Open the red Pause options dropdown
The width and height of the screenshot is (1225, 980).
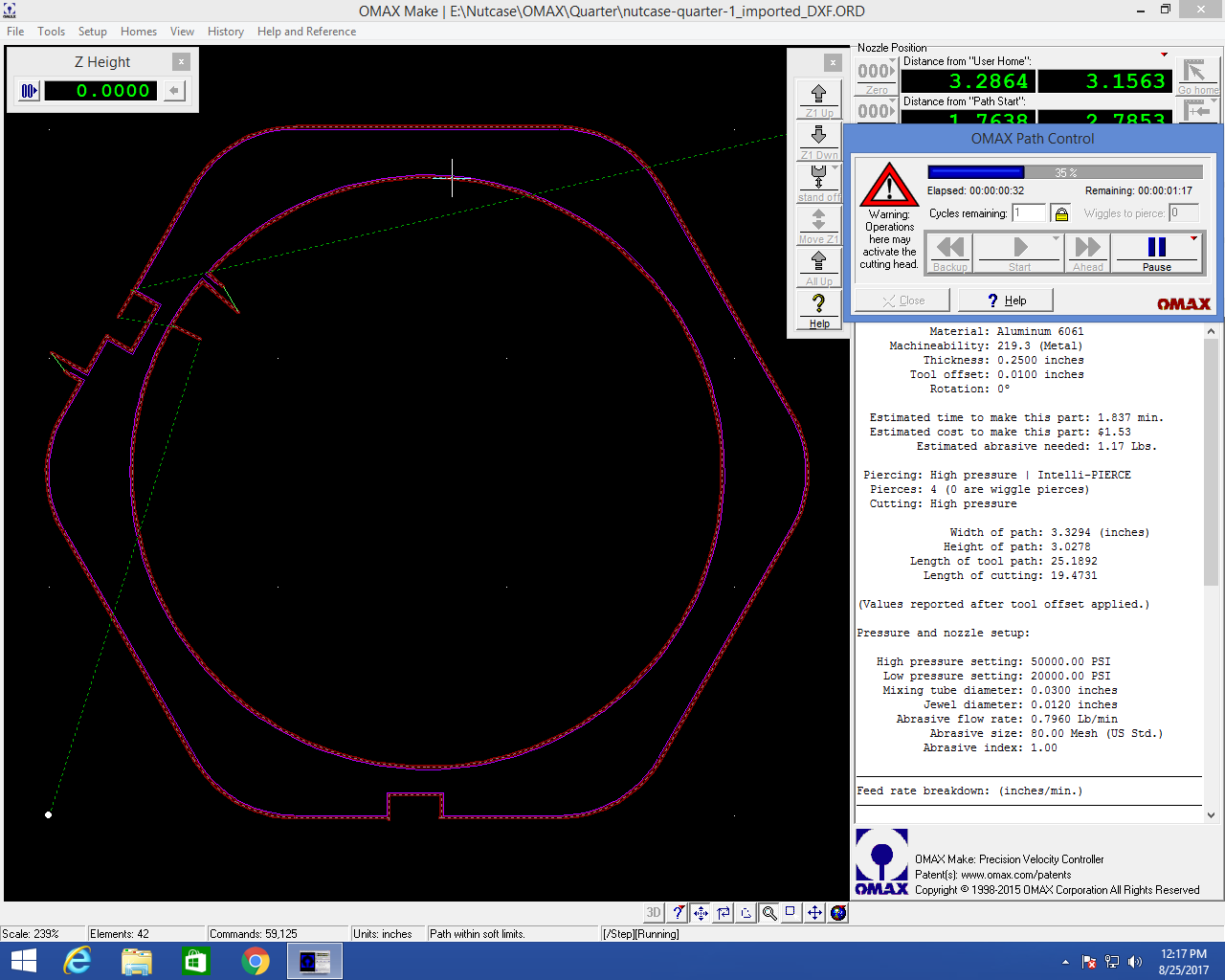click(1194, 238)
